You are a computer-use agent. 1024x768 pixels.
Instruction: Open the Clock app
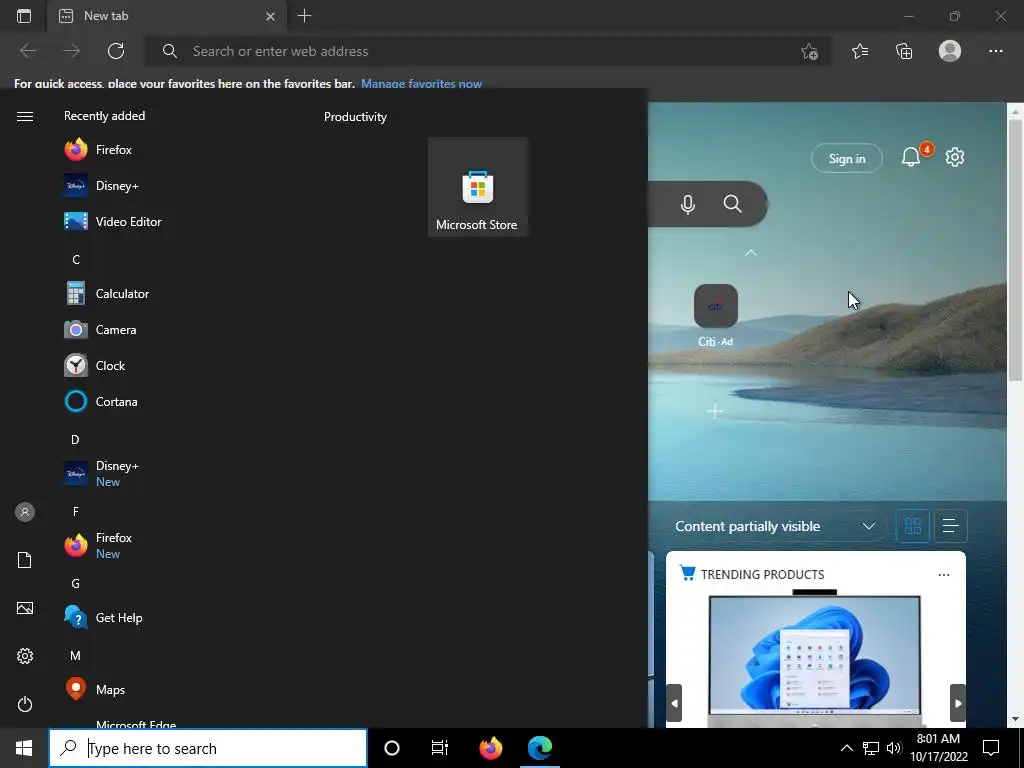(95, 366)
